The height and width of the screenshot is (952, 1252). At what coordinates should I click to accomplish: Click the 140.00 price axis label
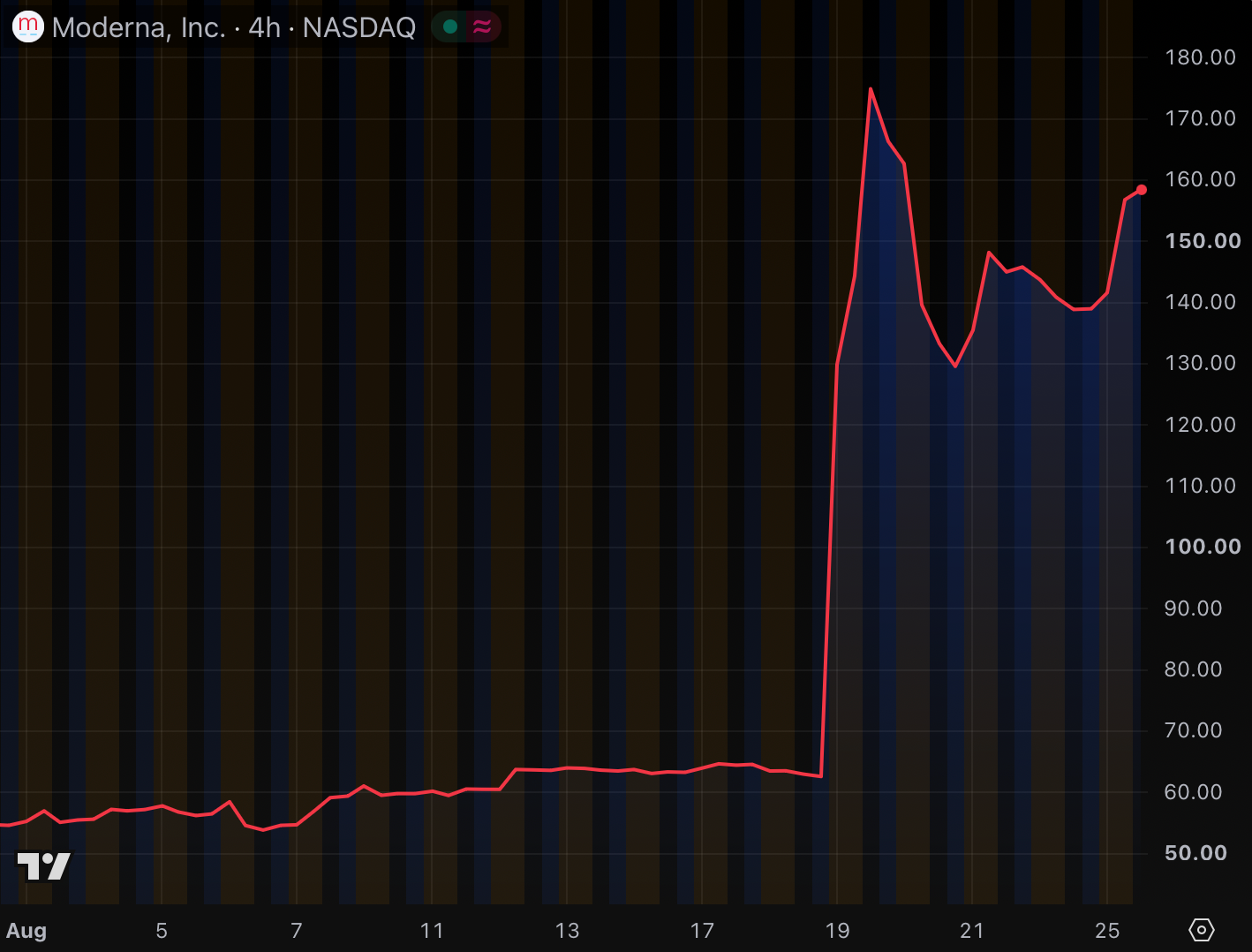[x=1200, y=302]
